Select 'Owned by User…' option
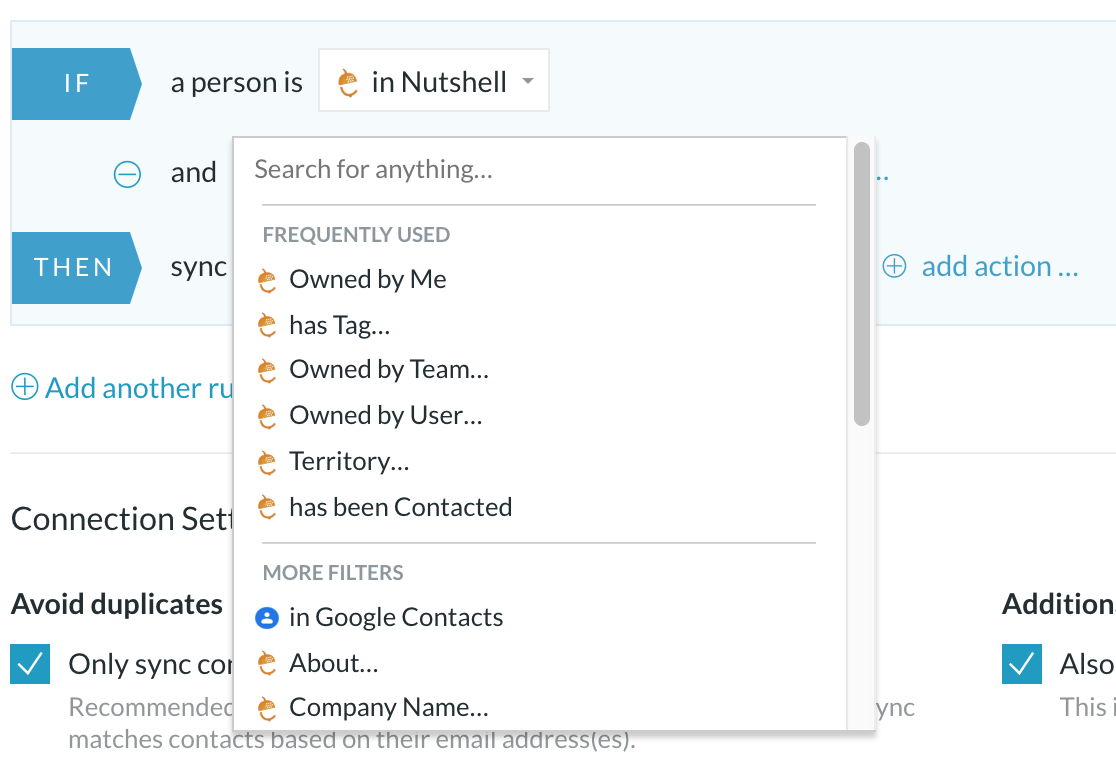 [x=386, y=415]
